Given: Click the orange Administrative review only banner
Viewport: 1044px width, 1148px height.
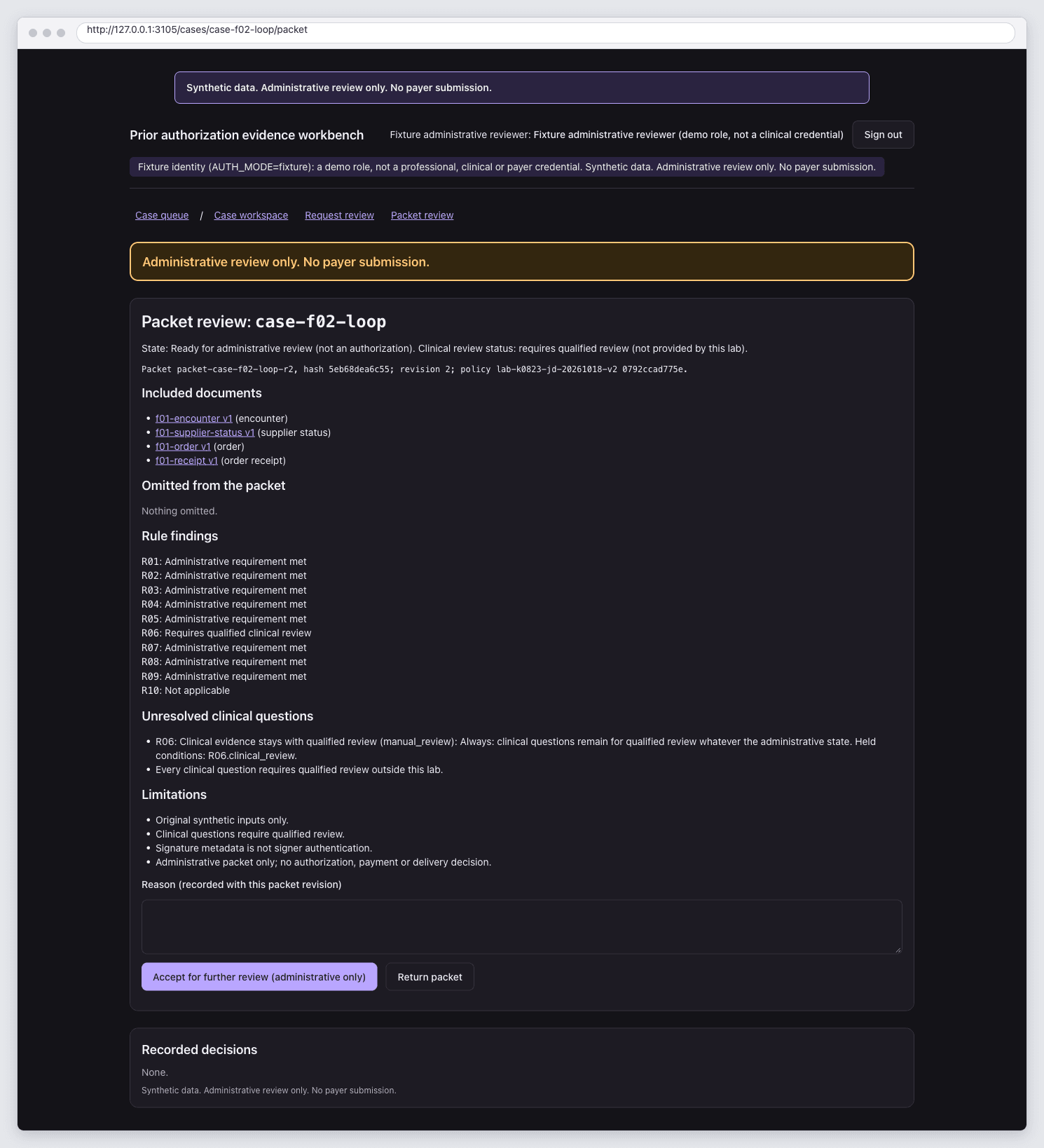Looking at the screenshot, I should tap(521, 261).
